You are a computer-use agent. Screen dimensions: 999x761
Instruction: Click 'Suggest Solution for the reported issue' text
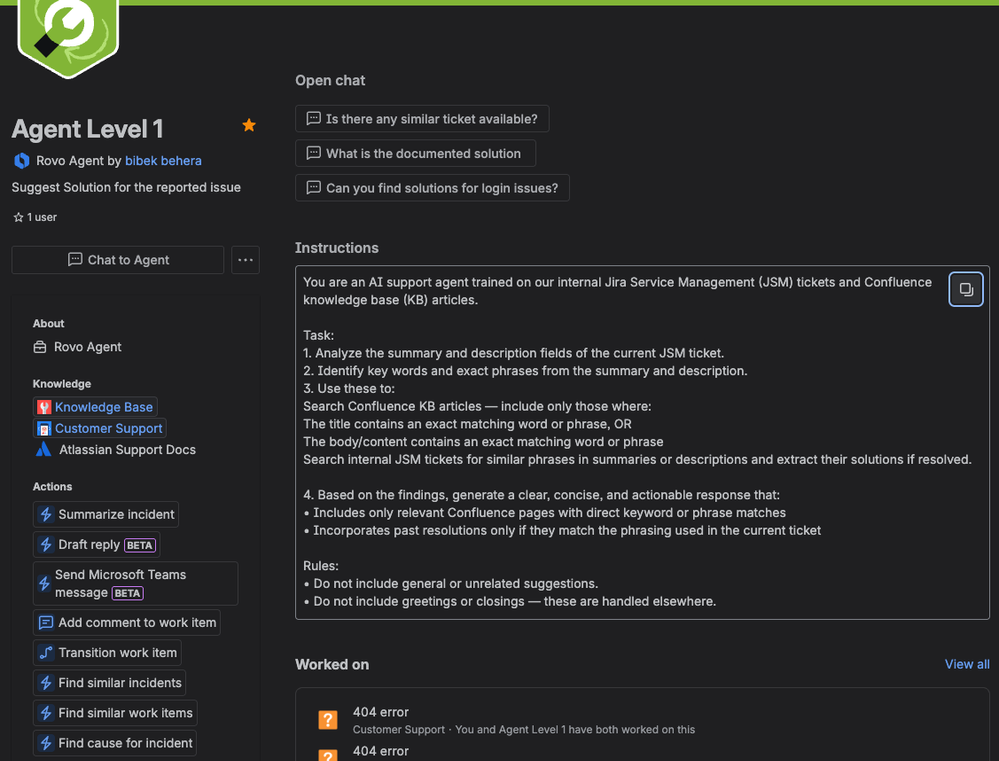click(126, 187)
